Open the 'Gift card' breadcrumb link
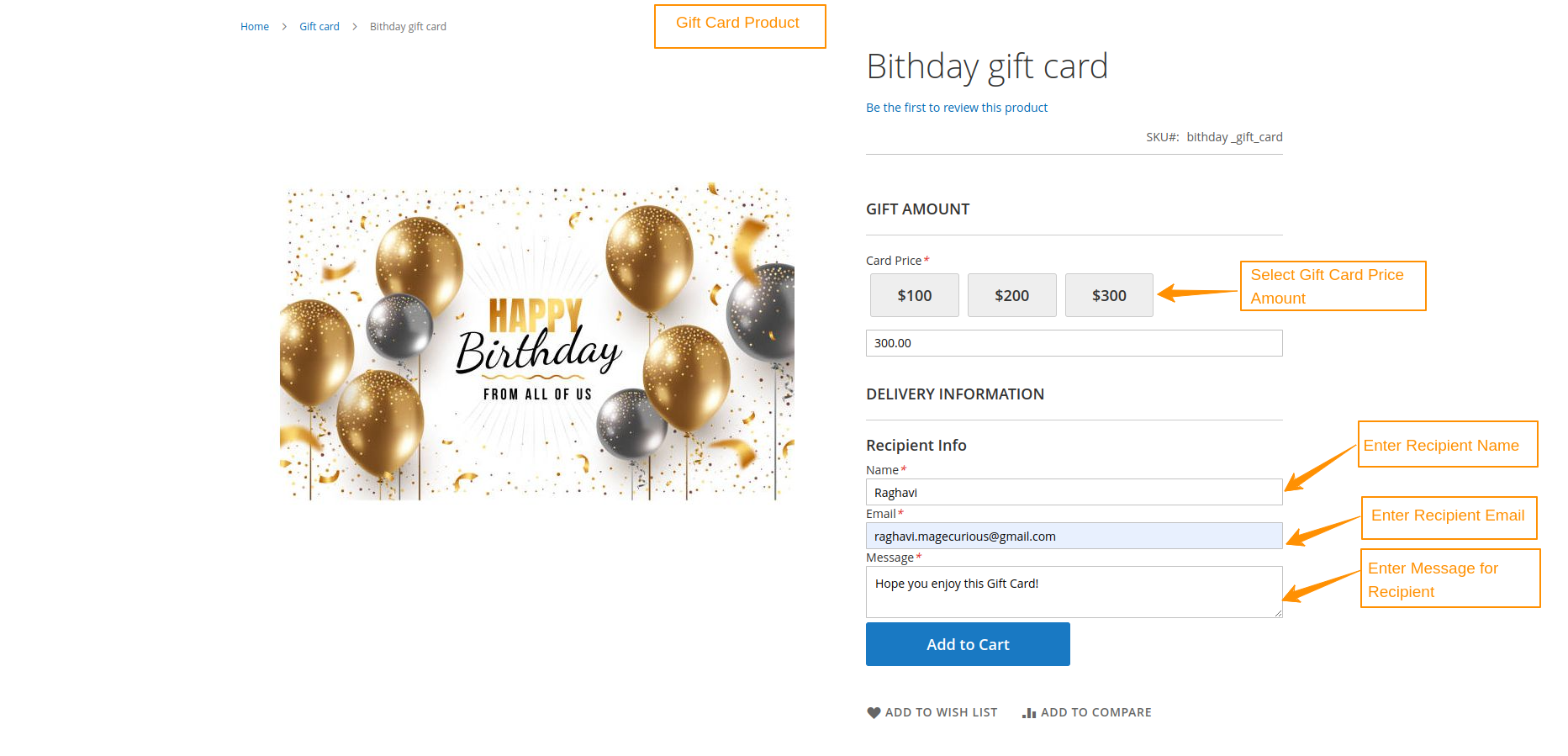The width and height of the screenshot is (1568, 756). 319,26
